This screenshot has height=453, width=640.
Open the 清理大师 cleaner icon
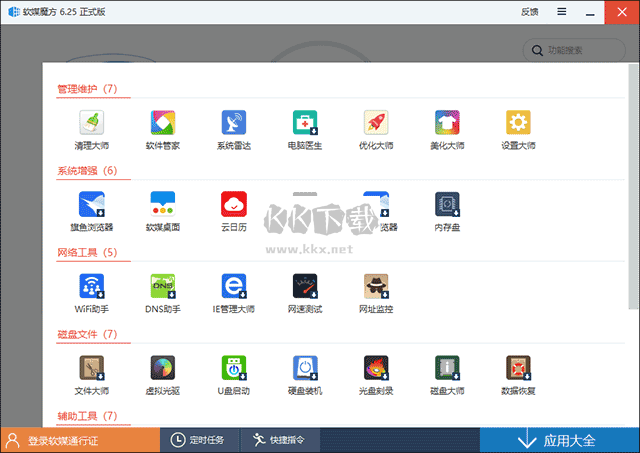(x=91, y=122)
